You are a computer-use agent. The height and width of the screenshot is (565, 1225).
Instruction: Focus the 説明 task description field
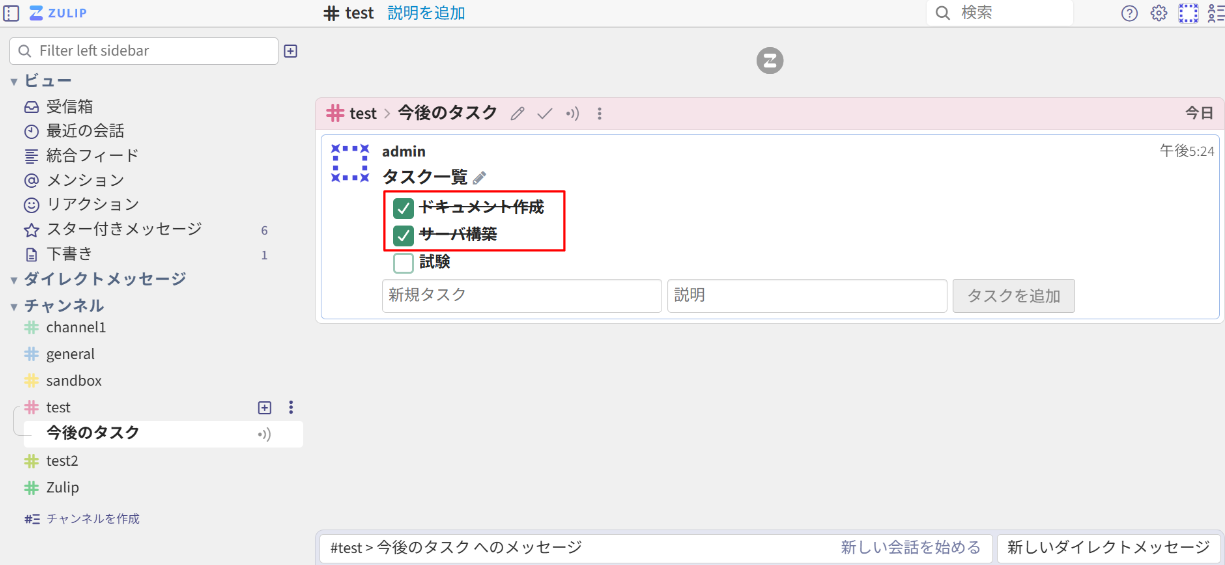click(807, 296)
